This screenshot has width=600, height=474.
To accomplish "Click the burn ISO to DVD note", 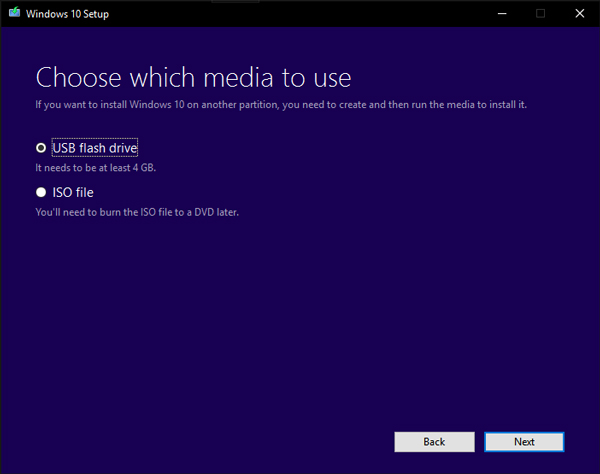I will [x=137, y=212].
